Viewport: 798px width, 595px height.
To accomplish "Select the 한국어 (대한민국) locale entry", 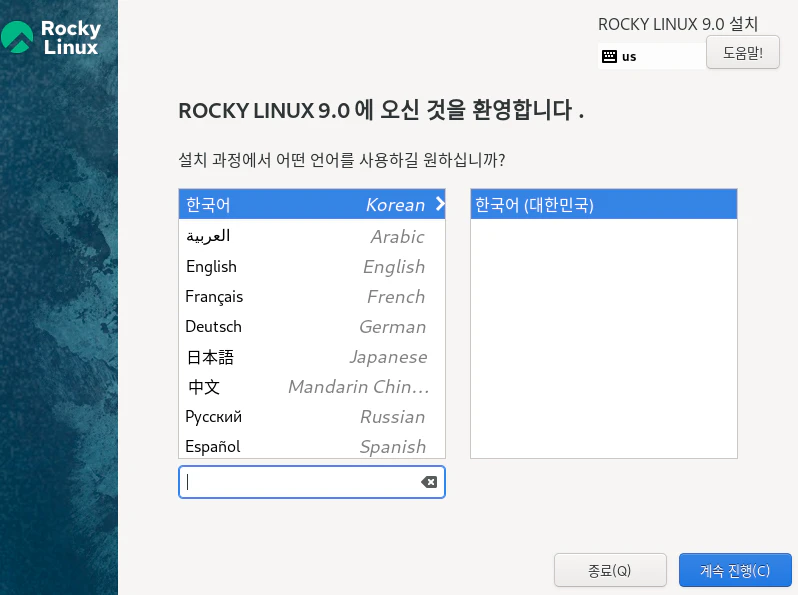I will [x=604, y=205].
